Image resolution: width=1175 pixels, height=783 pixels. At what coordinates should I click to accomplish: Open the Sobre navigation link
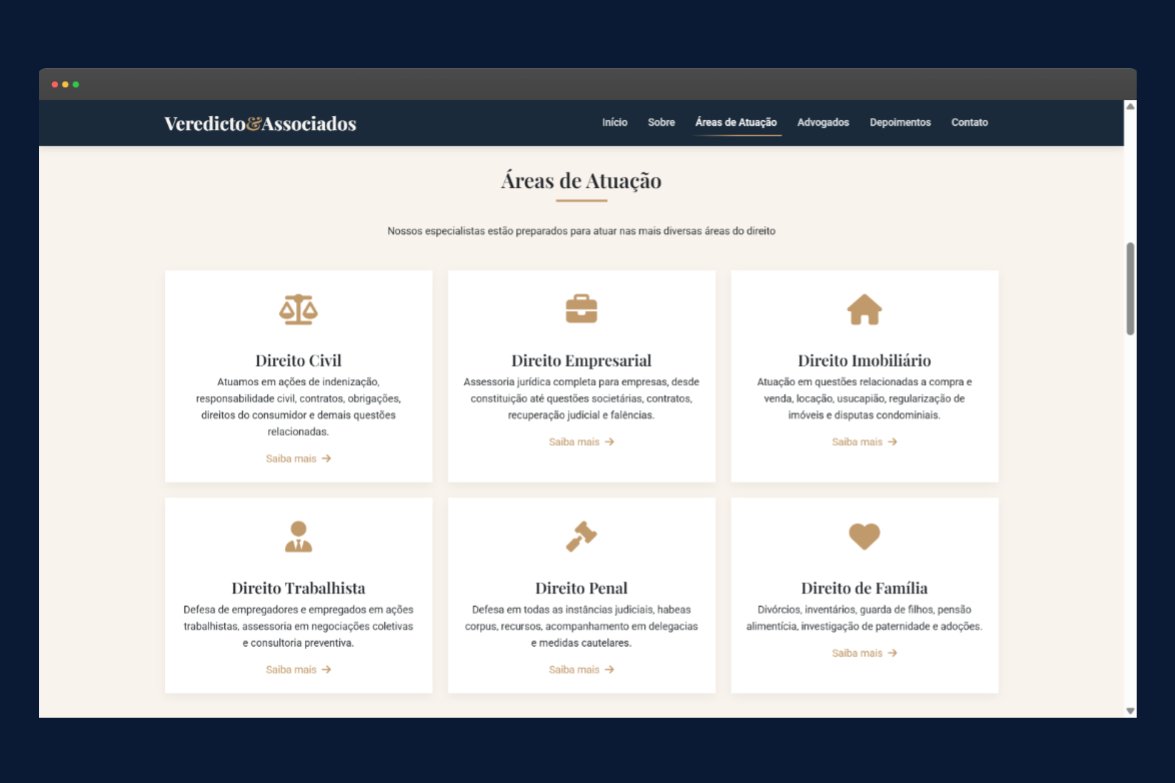click(661, 123)
